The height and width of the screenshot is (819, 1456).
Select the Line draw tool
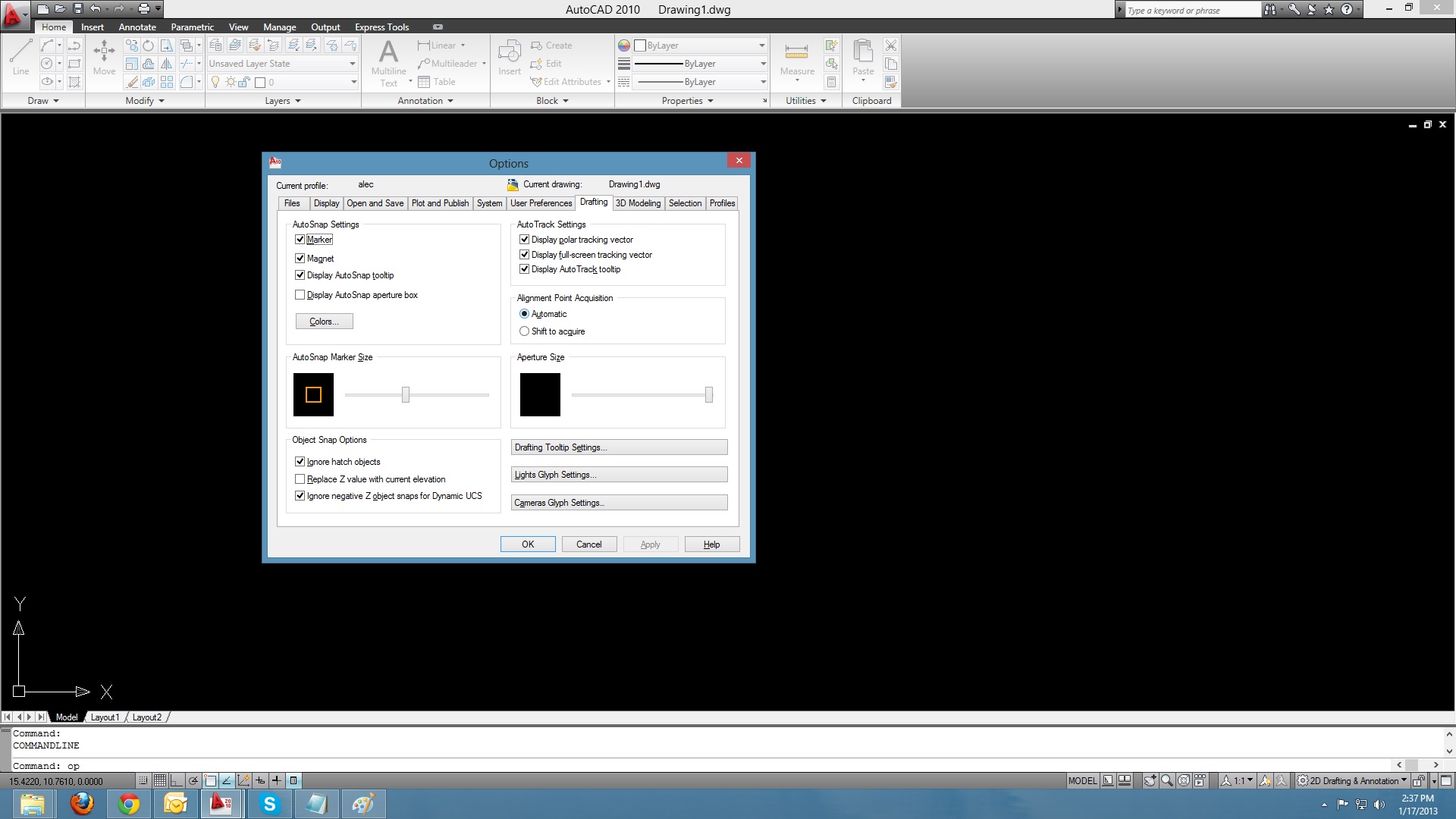coord(20,57)
